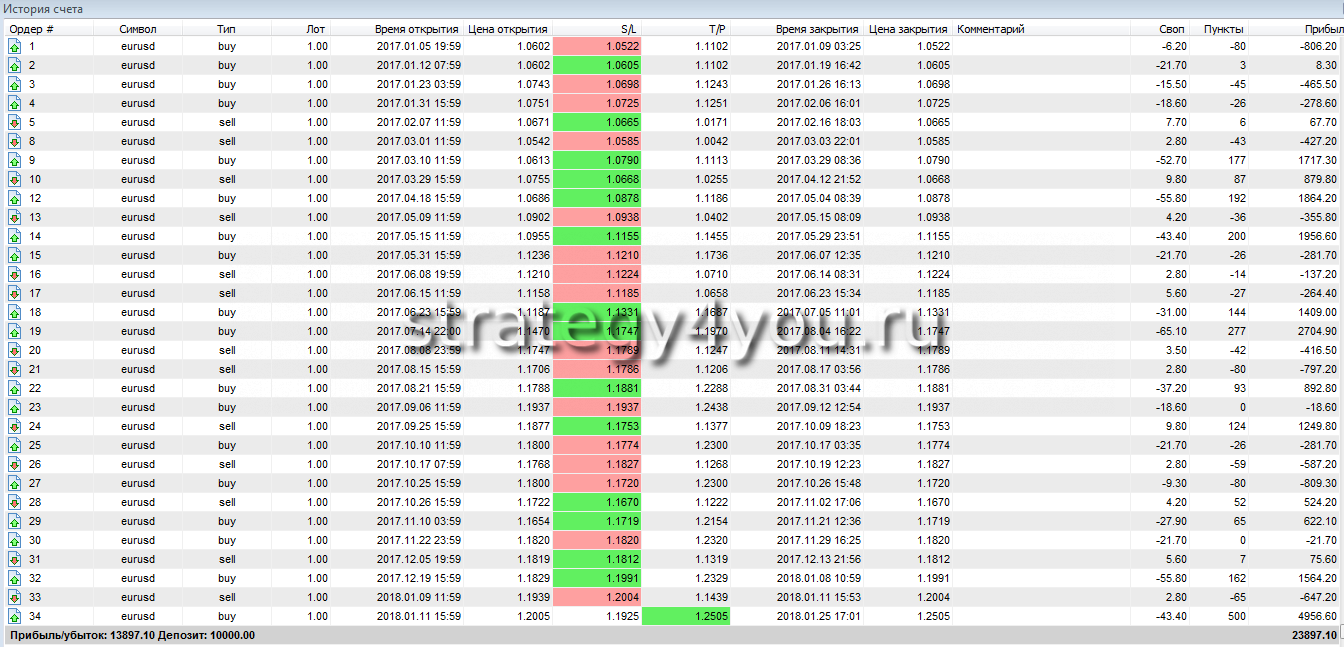
Task: Click the S/L column header
Action: [x=629, y=29]
